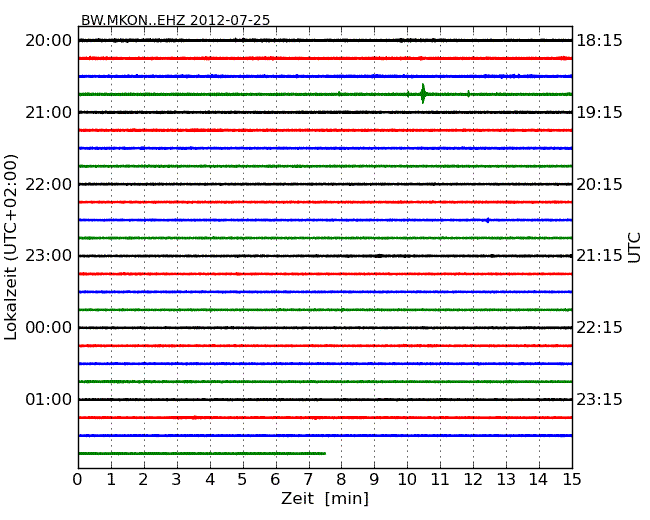The height and width of the screenshot is (520, 650).
Task: Click the x-axis tick label 3
Action: point(177,480)
